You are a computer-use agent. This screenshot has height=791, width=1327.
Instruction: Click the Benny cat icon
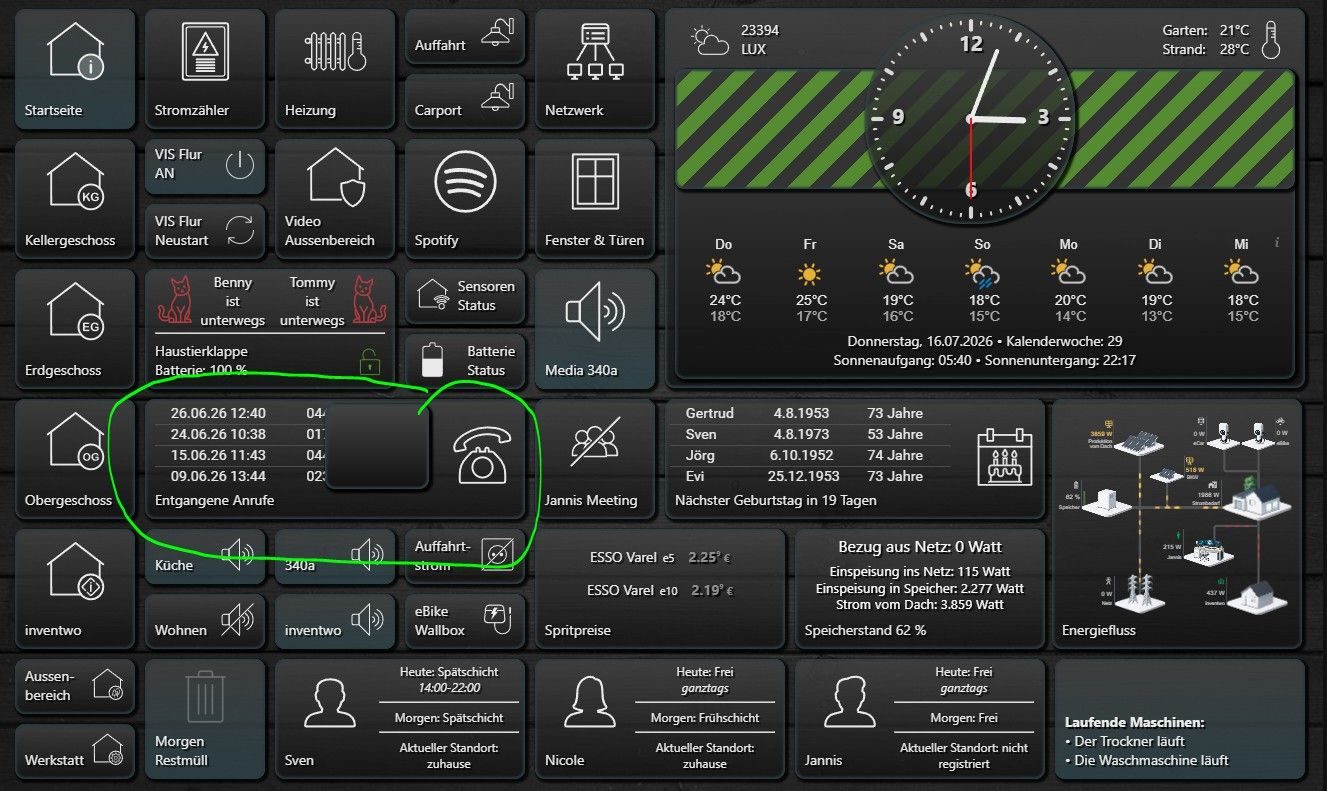[x=175, y=300]
